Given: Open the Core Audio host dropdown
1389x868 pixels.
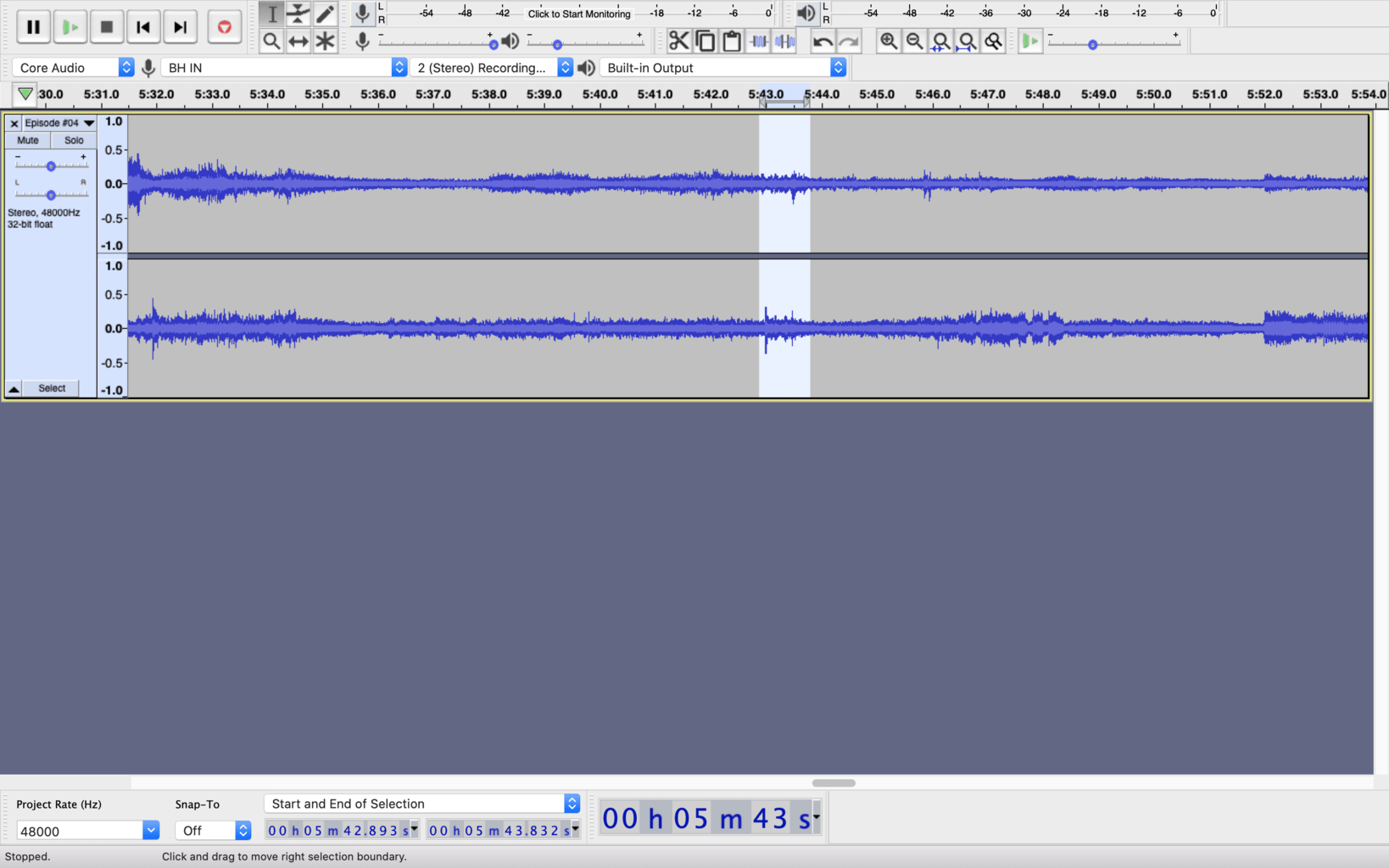Looking at the screenshot, I should [x=74, y=67].
